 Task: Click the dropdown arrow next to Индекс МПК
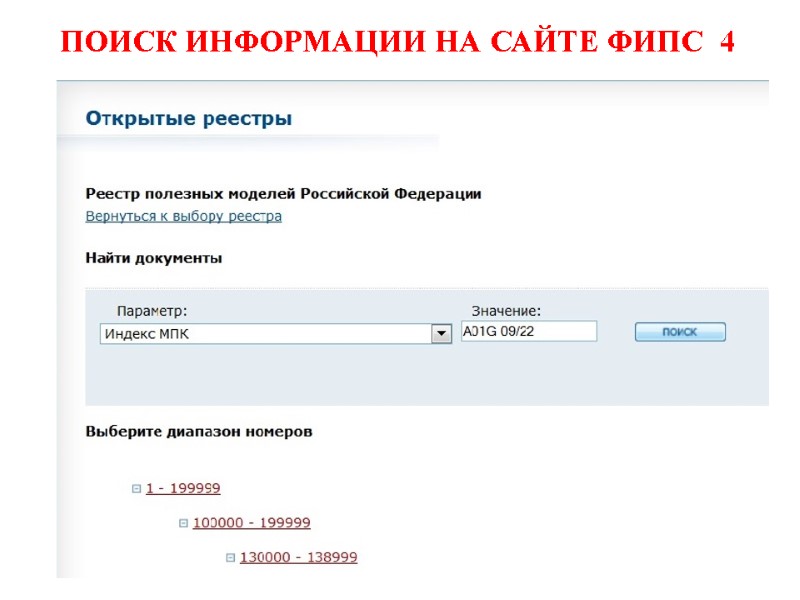[439, 332]
